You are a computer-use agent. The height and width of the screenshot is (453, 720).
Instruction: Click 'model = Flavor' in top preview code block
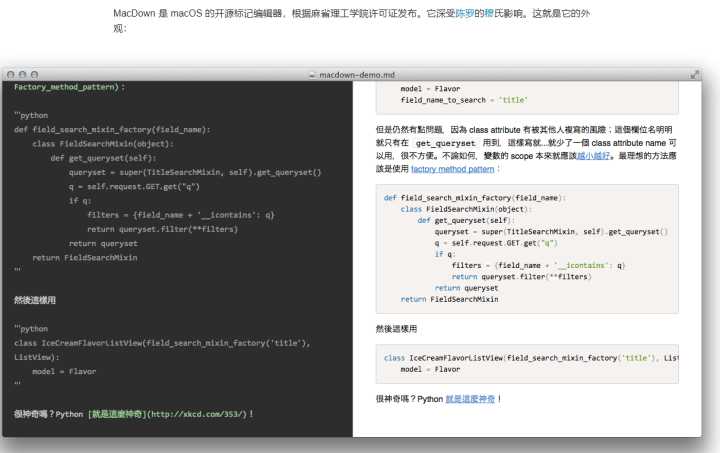(430, 89)
